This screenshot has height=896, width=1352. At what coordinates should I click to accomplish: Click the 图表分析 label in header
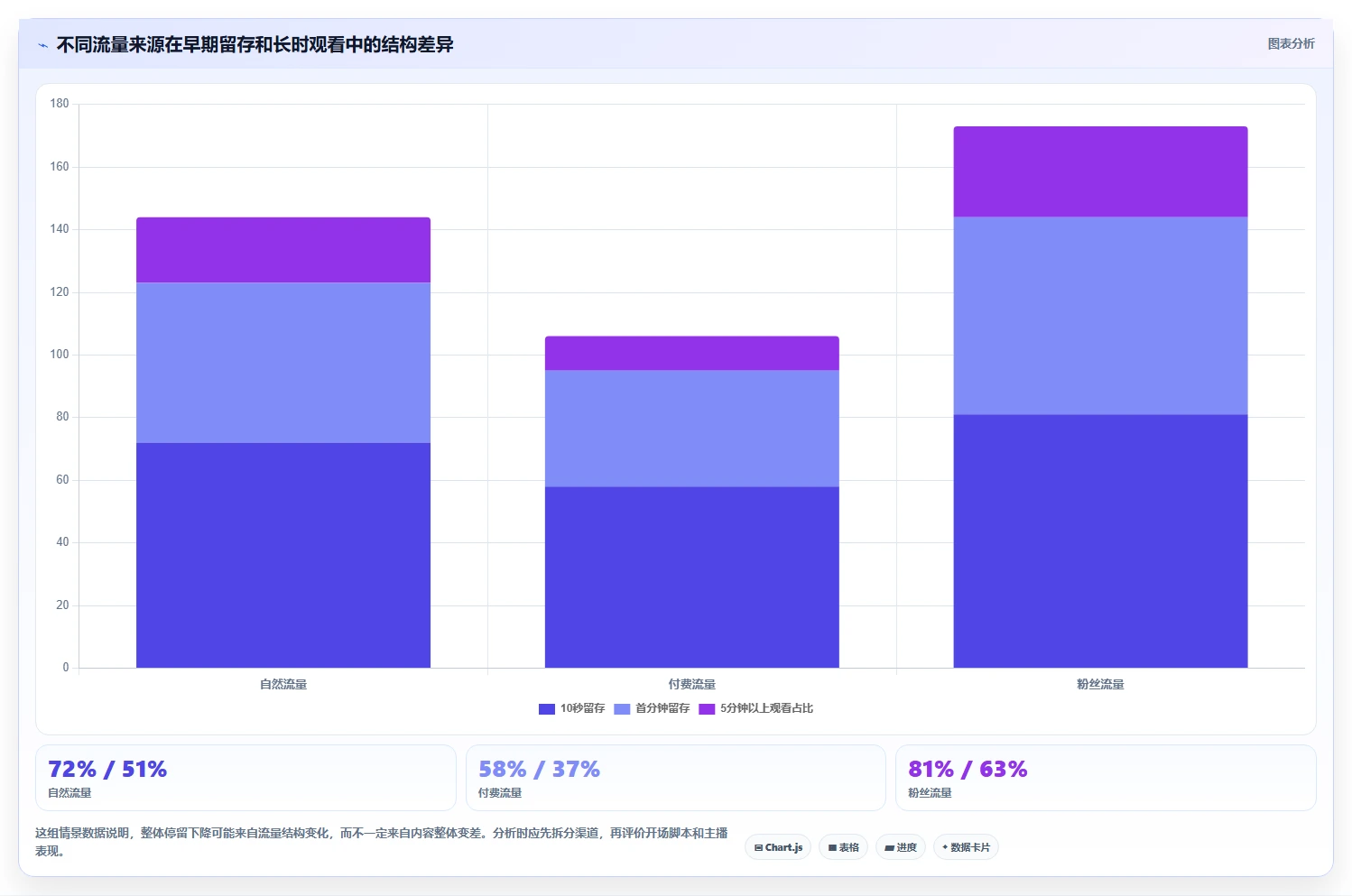pos(1291,43)
